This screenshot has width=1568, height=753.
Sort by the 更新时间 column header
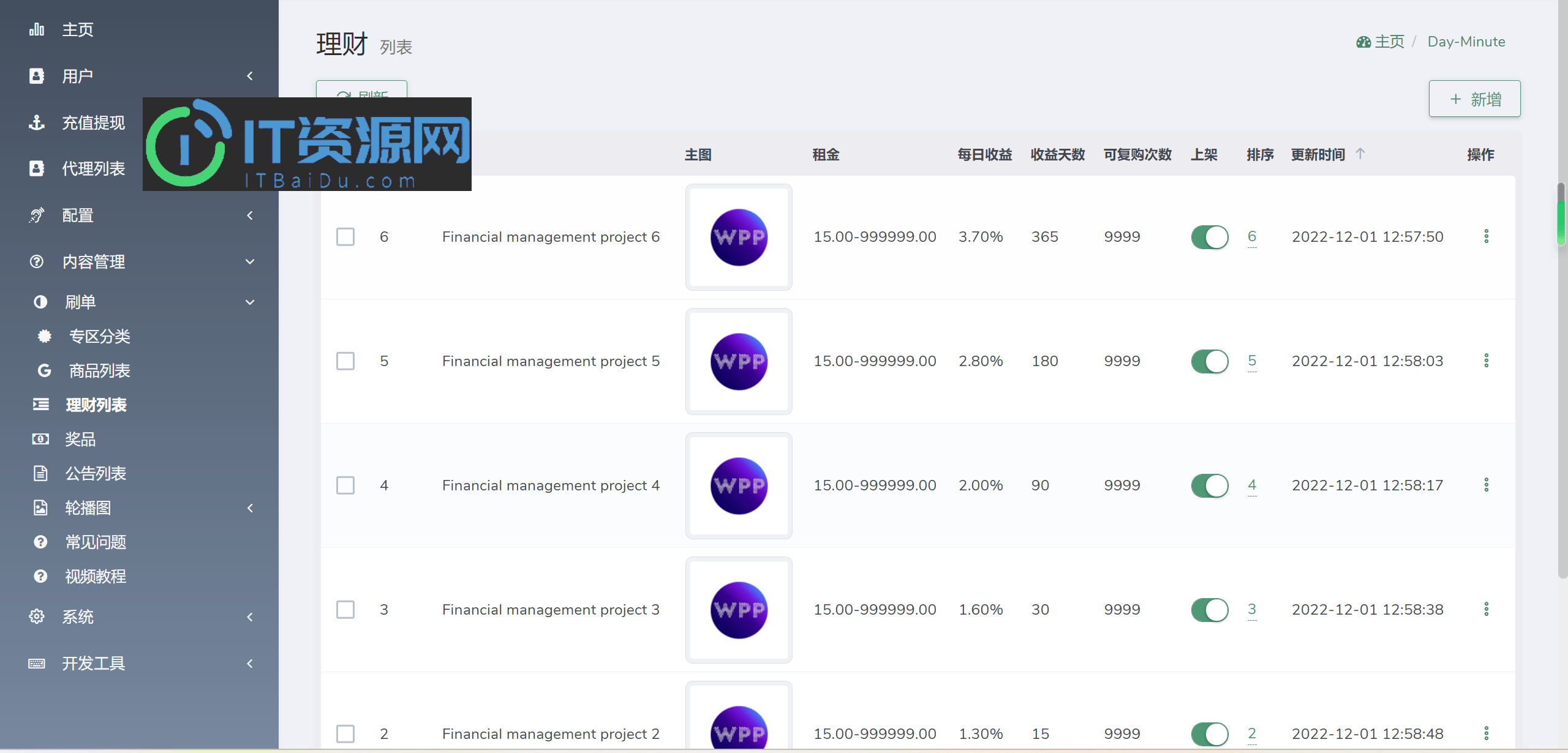[1318, 154]
